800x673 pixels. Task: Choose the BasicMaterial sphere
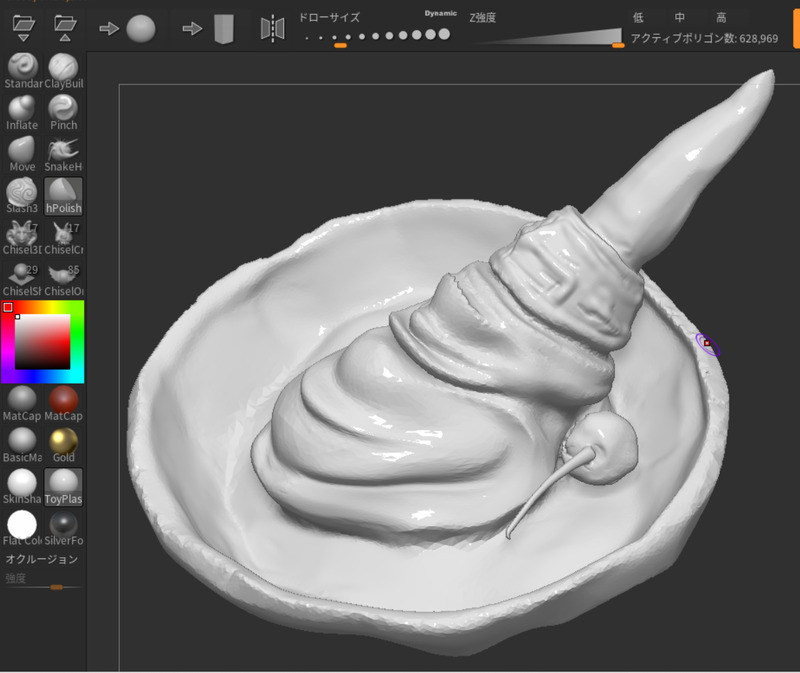(x=22, y=445)
